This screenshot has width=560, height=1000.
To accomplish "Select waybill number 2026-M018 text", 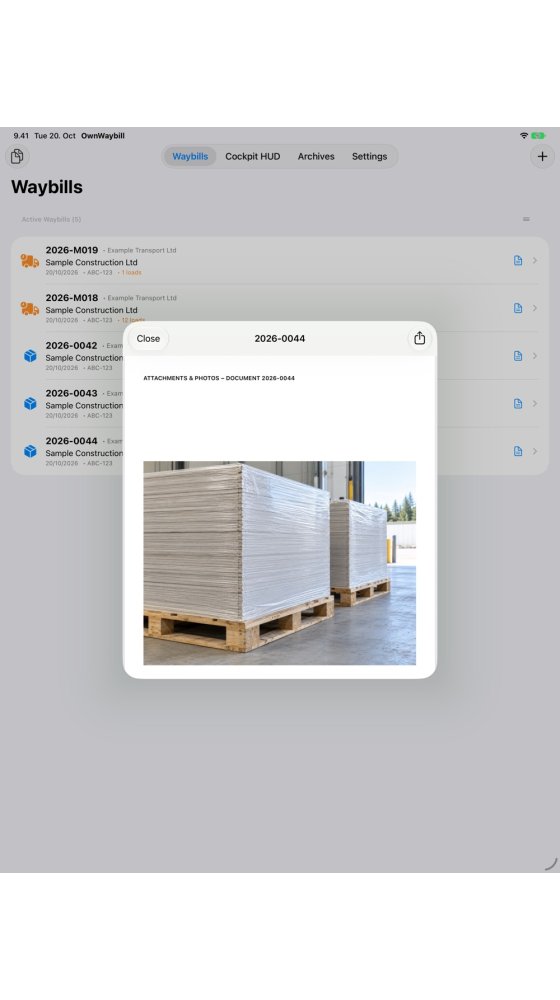I will [71, 298].
